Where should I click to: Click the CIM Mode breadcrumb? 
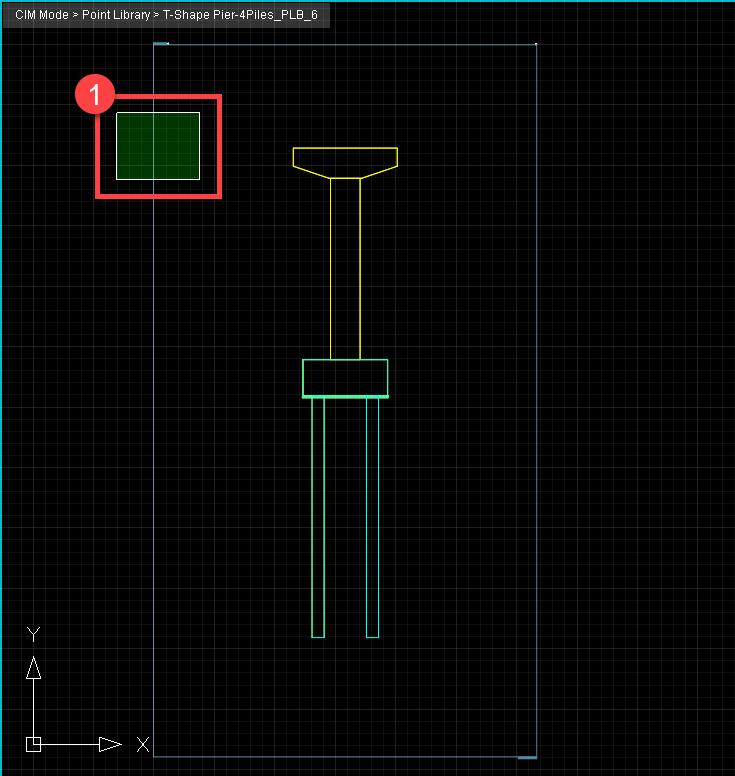[42, 15]
